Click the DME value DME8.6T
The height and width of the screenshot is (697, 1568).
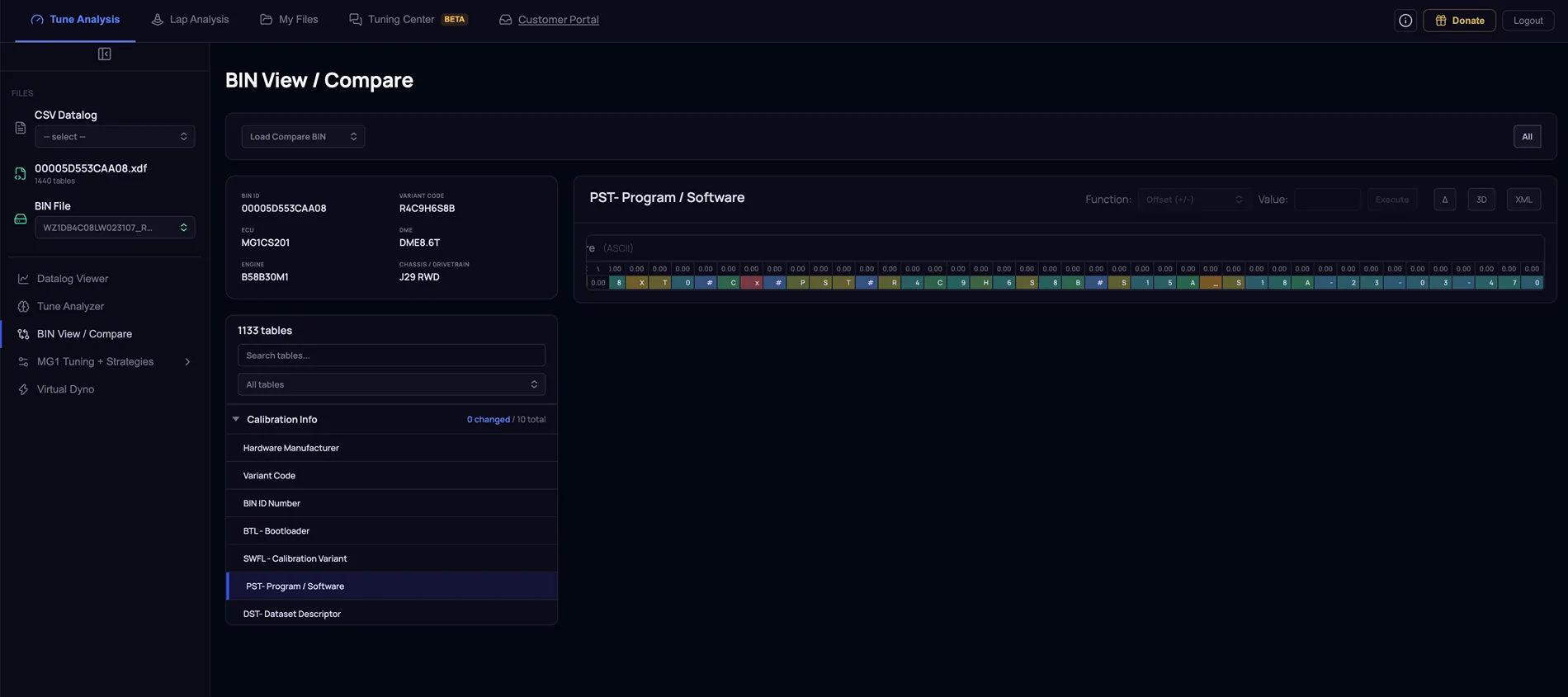tap(419, 243)
